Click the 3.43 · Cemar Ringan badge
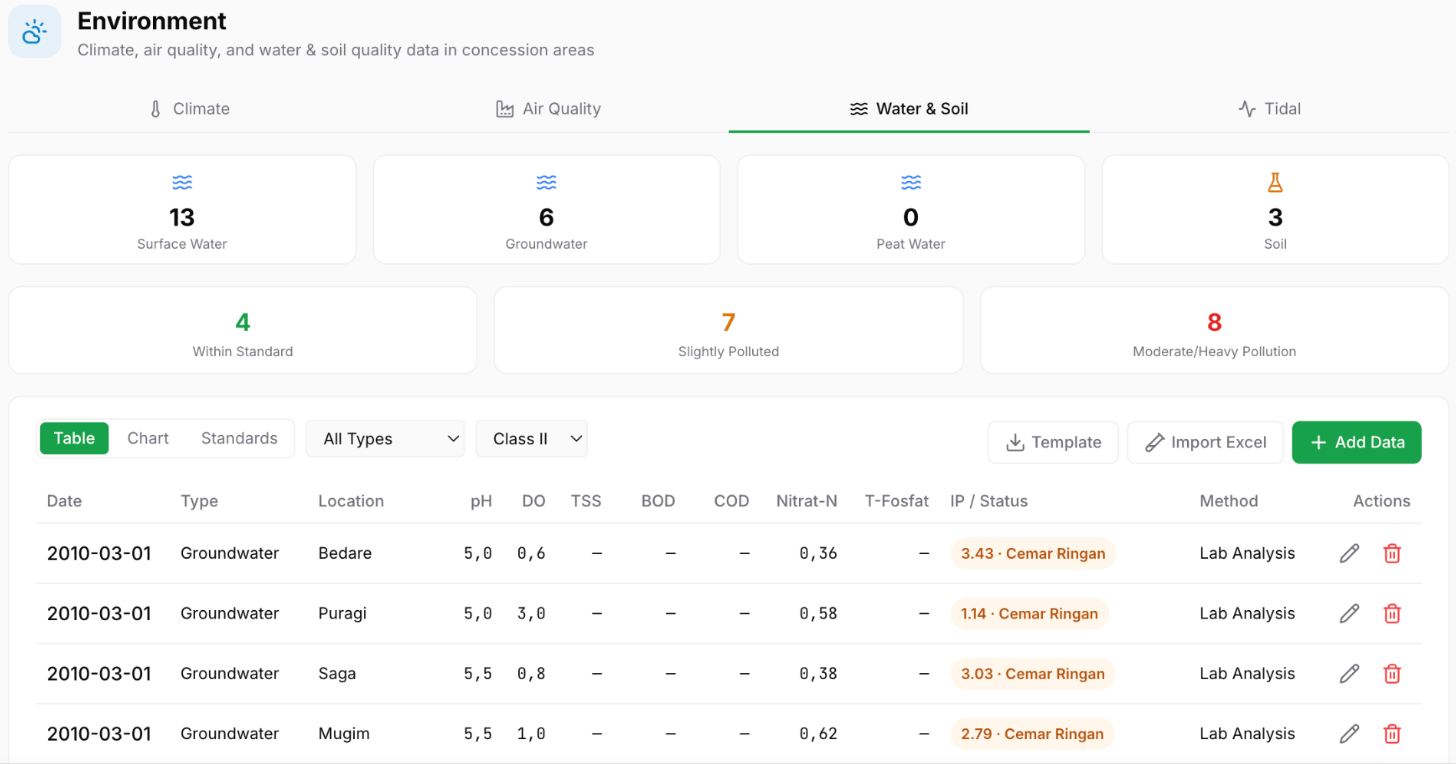Viewport: 1456px width, 764px height. (x=1033, y=553)
